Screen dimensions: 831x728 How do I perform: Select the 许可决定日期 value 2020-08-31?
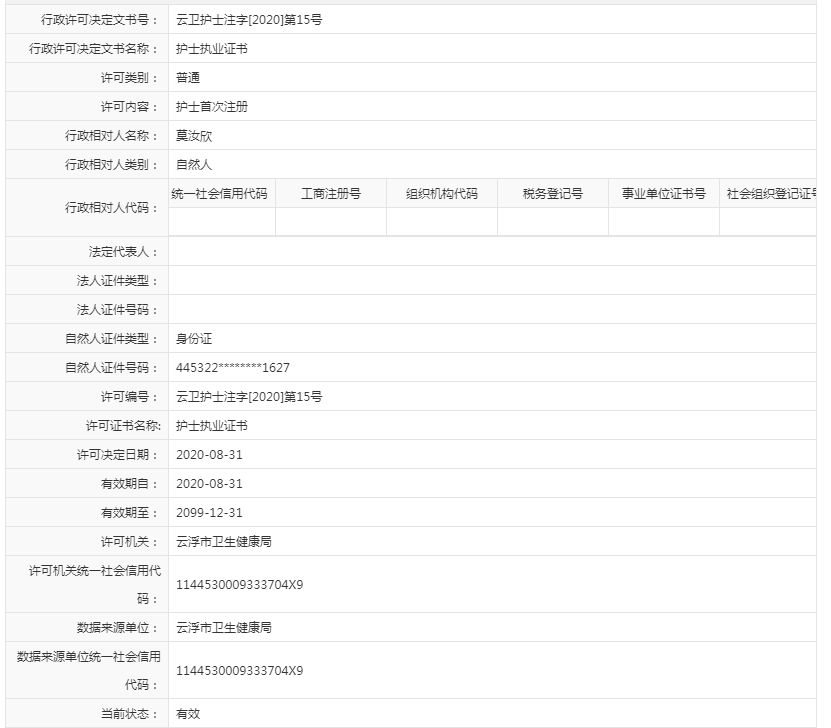coord(213,454)
